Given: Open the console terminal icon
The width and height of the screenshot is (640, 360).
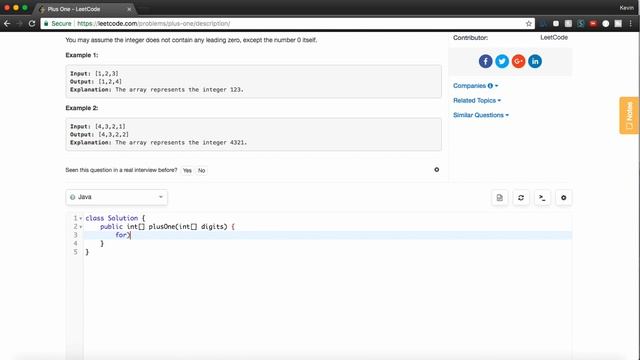Looking at the screenshot, I should click(x=542, y=198).
